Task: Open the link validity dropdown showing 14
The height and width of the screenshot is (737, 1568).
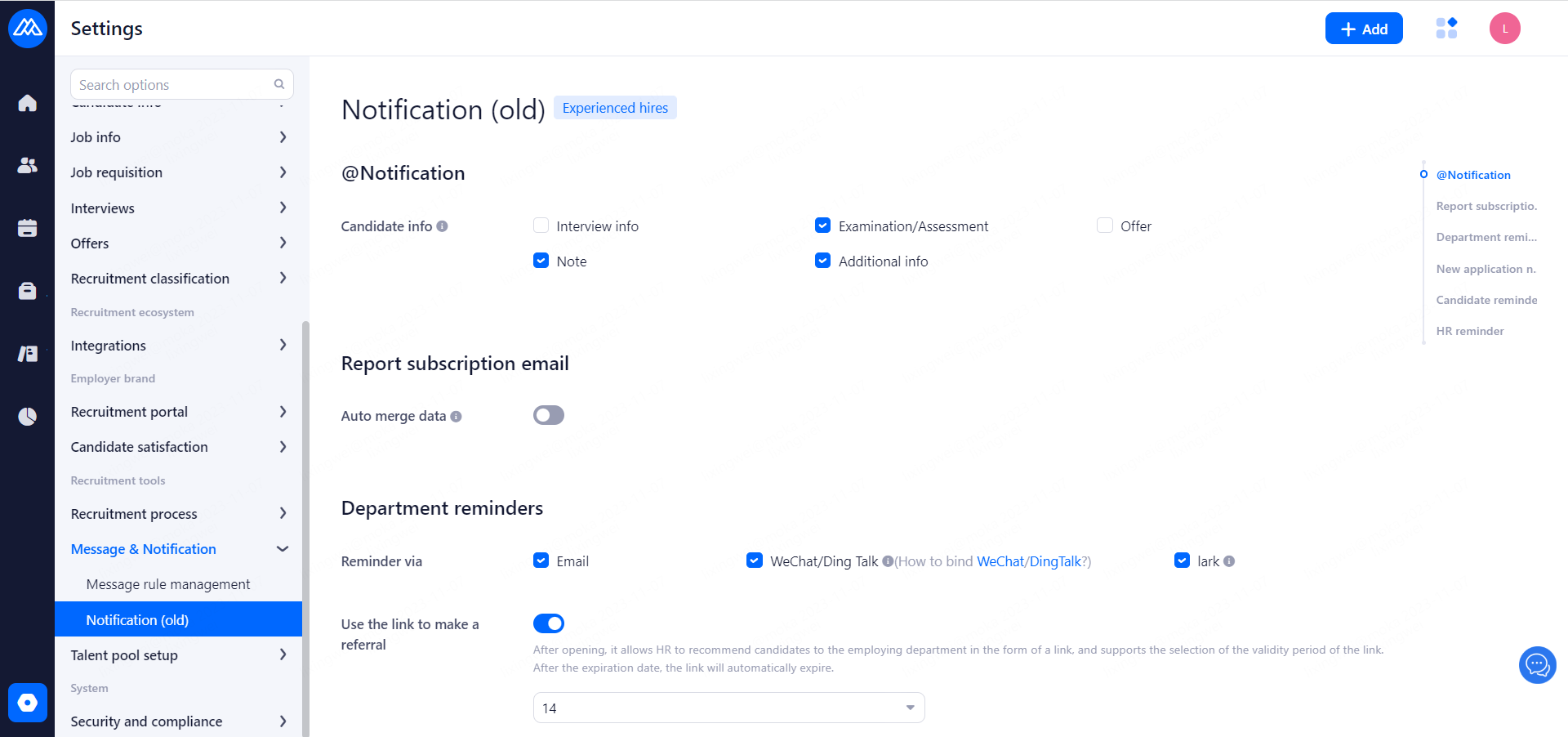Action: point(728,708)
